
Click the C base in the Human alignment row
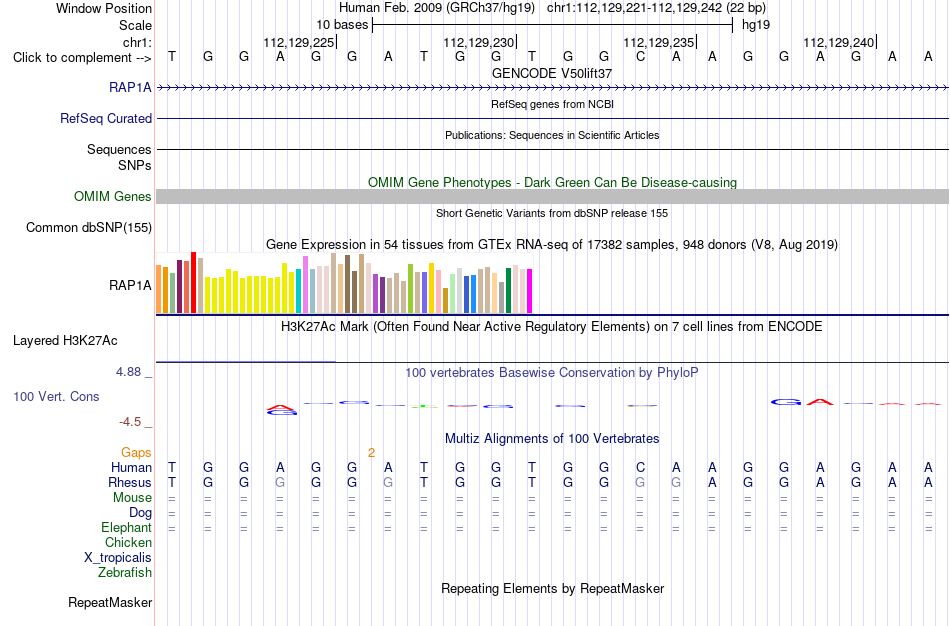tap(640, 467)
